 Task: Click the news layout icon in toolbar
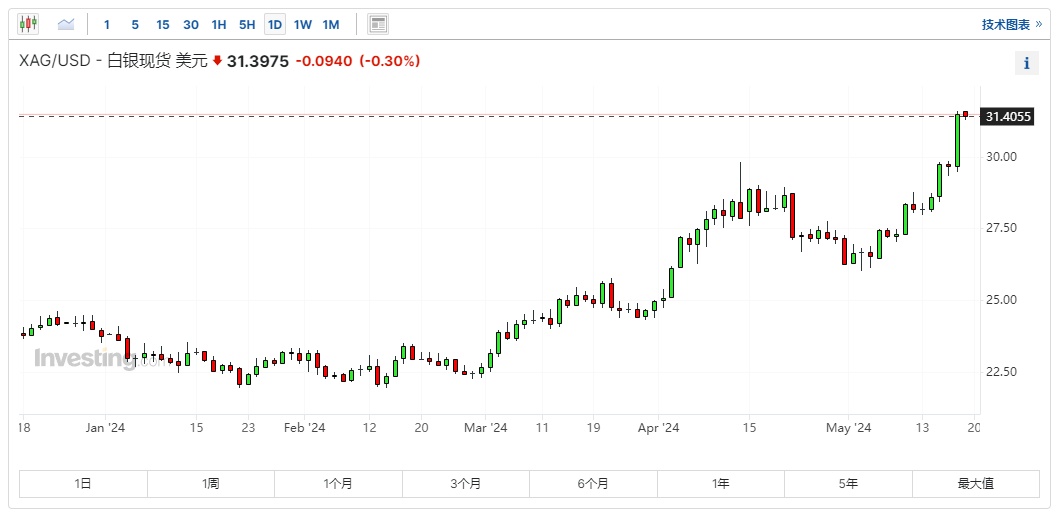click(377, 24)
